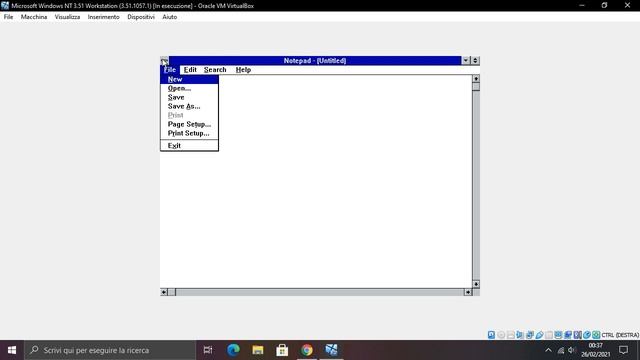Click the optical drive indicator in VirtualBox status bar
Viewport: 640px width, 360px height.
coord(501,335)
